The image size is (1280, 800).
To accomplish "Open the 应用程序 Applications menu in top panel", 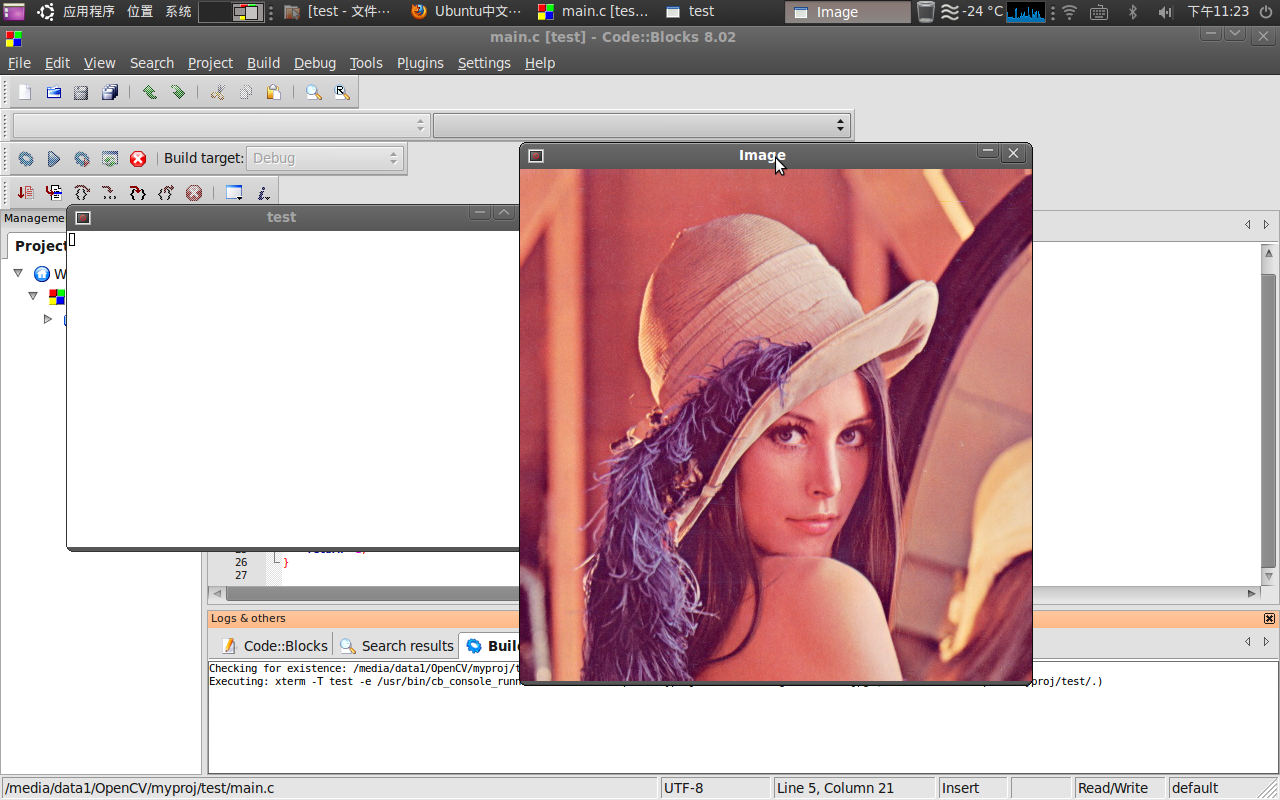I will [x=89, y=12].
